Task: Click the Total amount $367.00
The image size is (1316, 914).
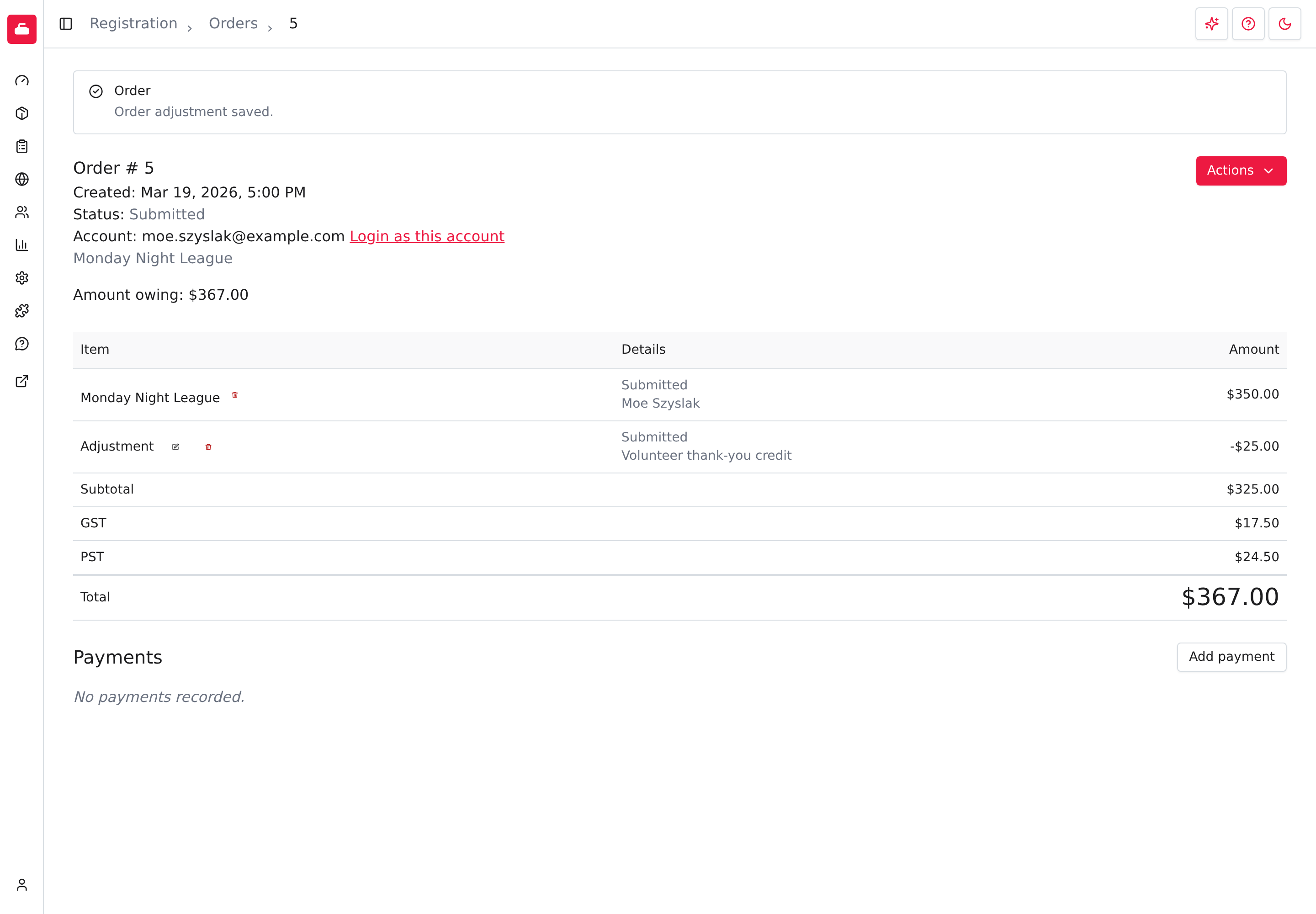Action: (x=1230, y=597)
